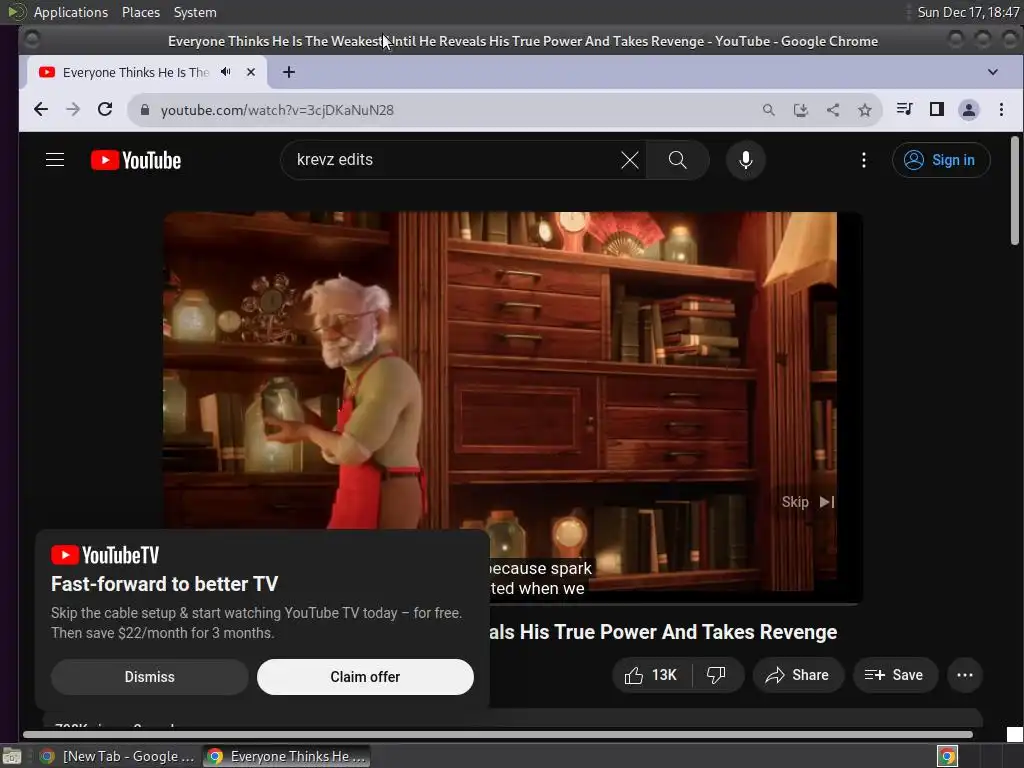Click the clock Sun Dec 17, 18:47
The height and width of the screenshot is (768, 1024).
coord(968,12)
